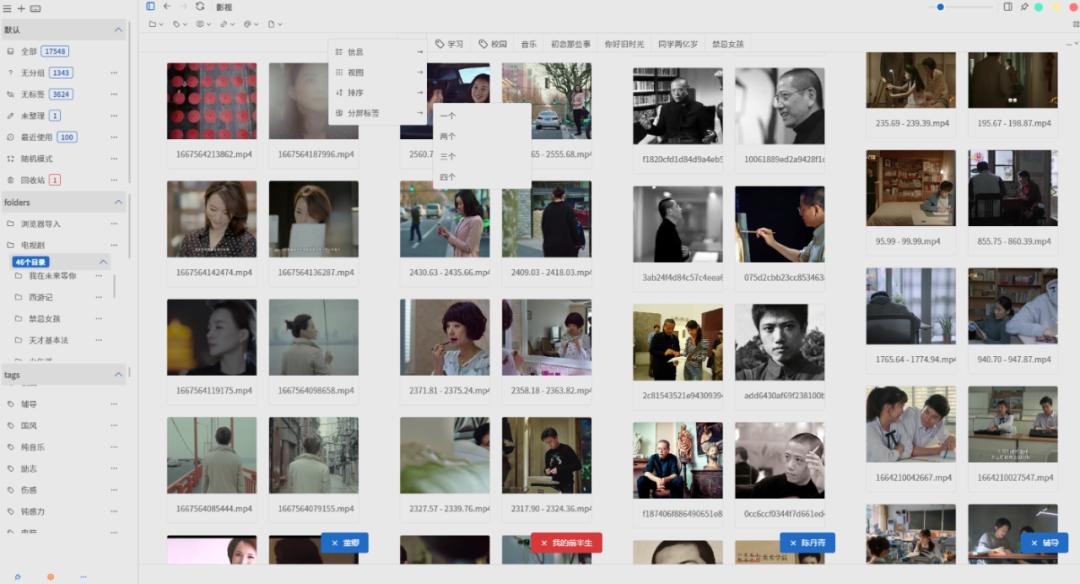This screenshot has width=1080, height=584.
Task: Click more options dots for 国风 tag
Action: [x=114, y=426]
